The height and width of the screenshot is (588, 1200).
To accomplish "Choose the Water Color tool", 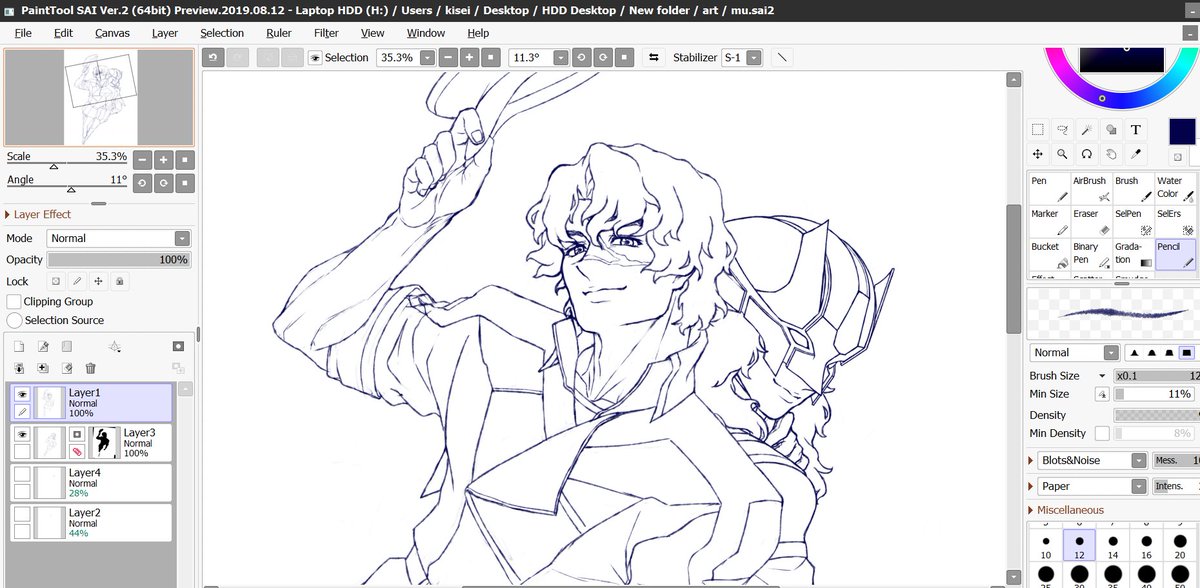I will coord(1175,189).
